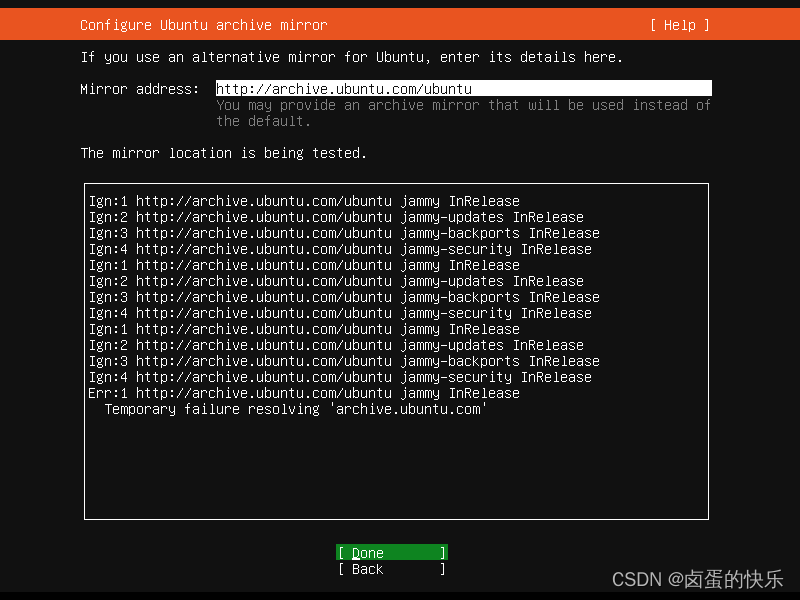Select the Done button

click(x=392, y=553)
